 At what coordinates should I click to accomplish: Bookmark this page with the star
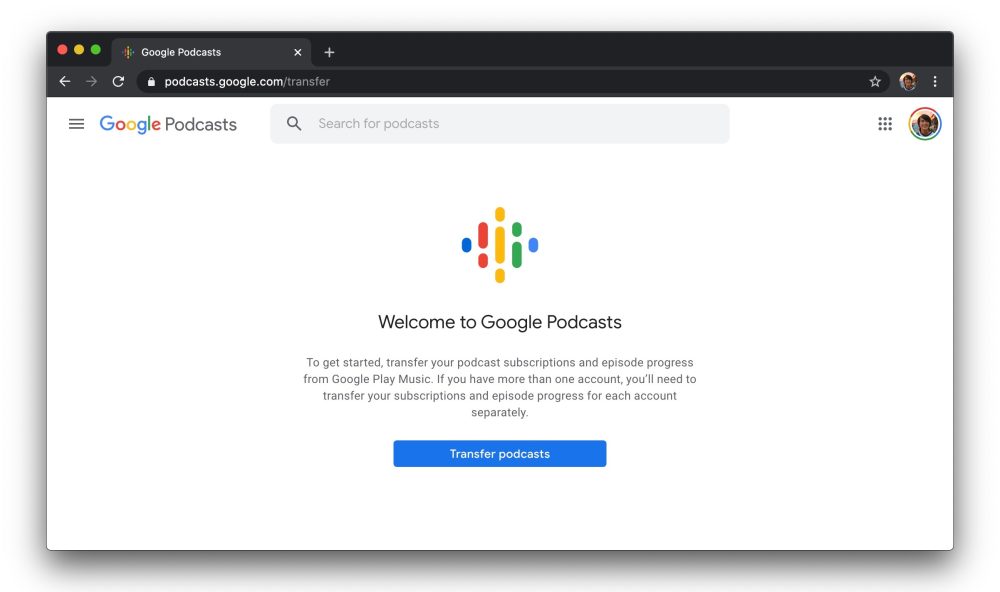click(875, 82)
